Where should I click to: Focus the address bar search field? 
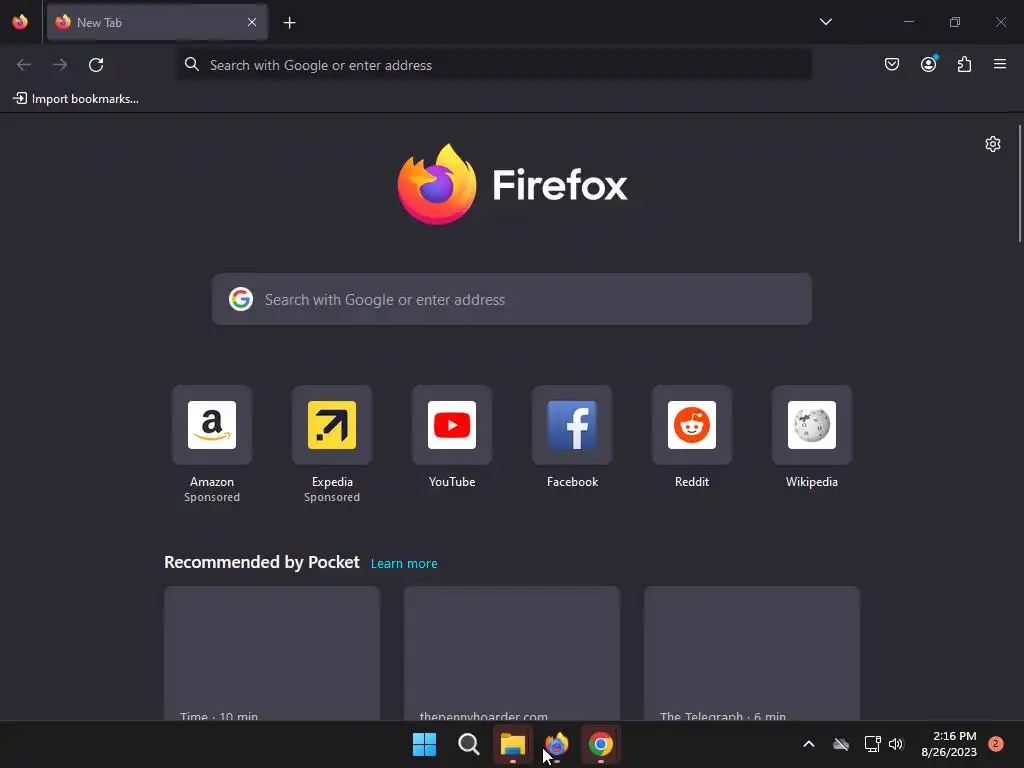(494, 65)
